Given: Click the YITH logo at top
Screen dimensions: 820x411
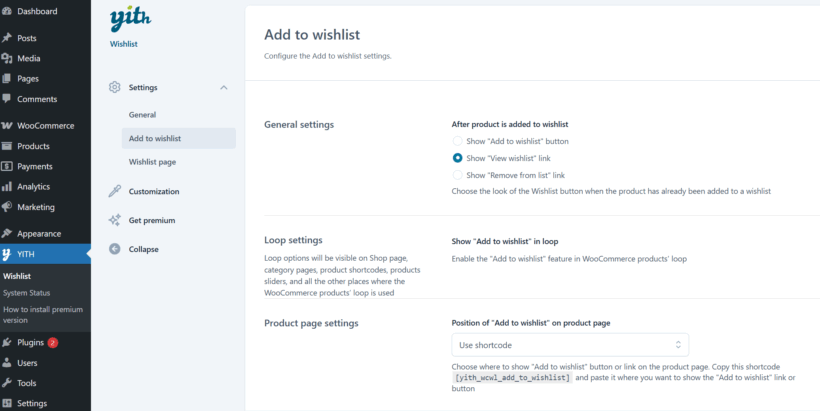Looking at the screenshot, I should [125, 19].
